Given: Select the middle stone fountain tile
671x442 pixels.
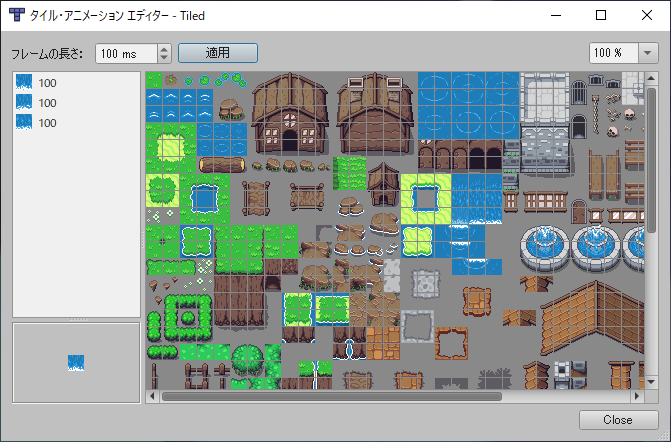Looking at the screenshot, I should (x=595, y=248).
